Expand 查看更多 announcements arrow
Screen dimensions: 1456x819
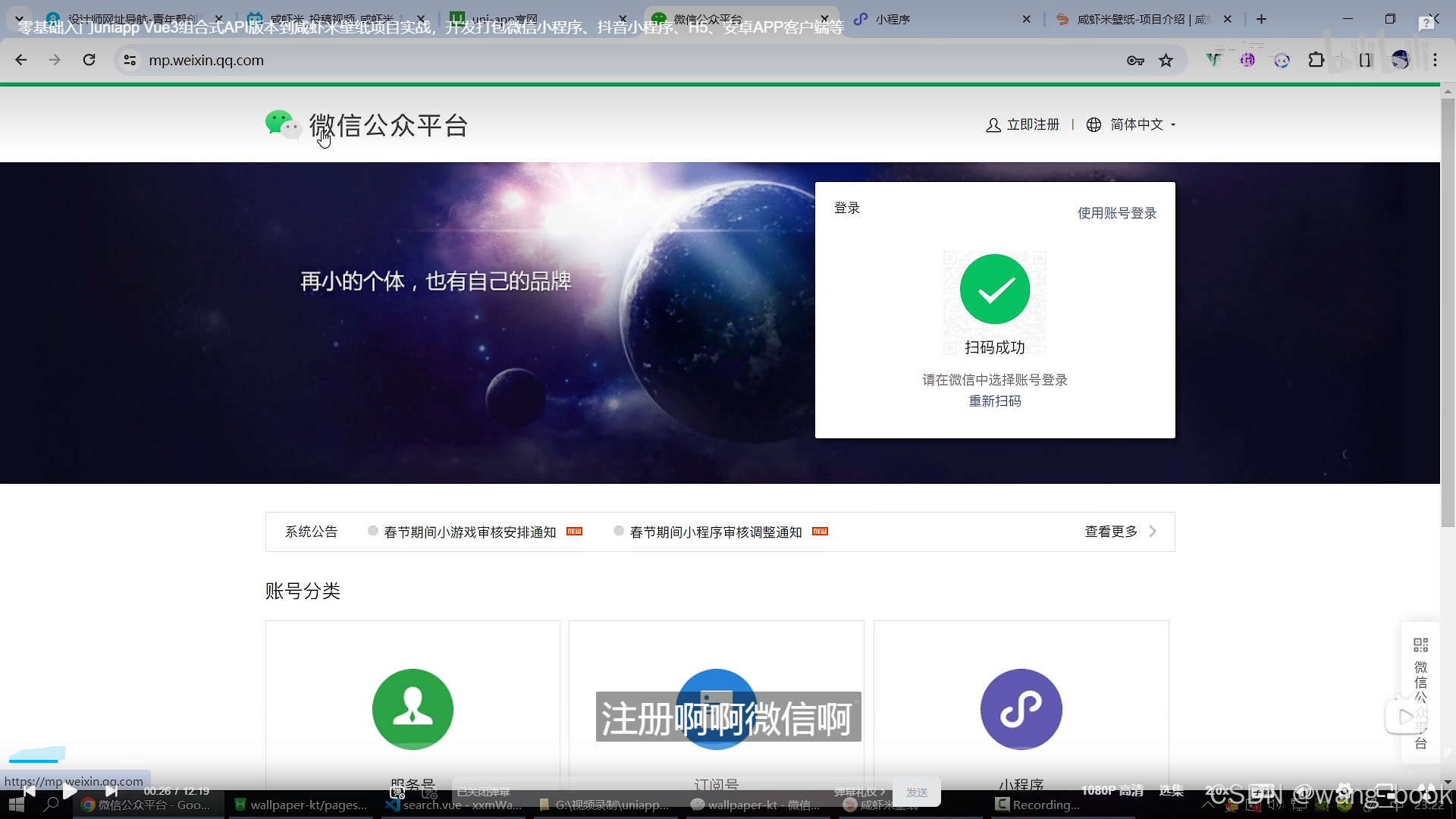pos(1152,532)
